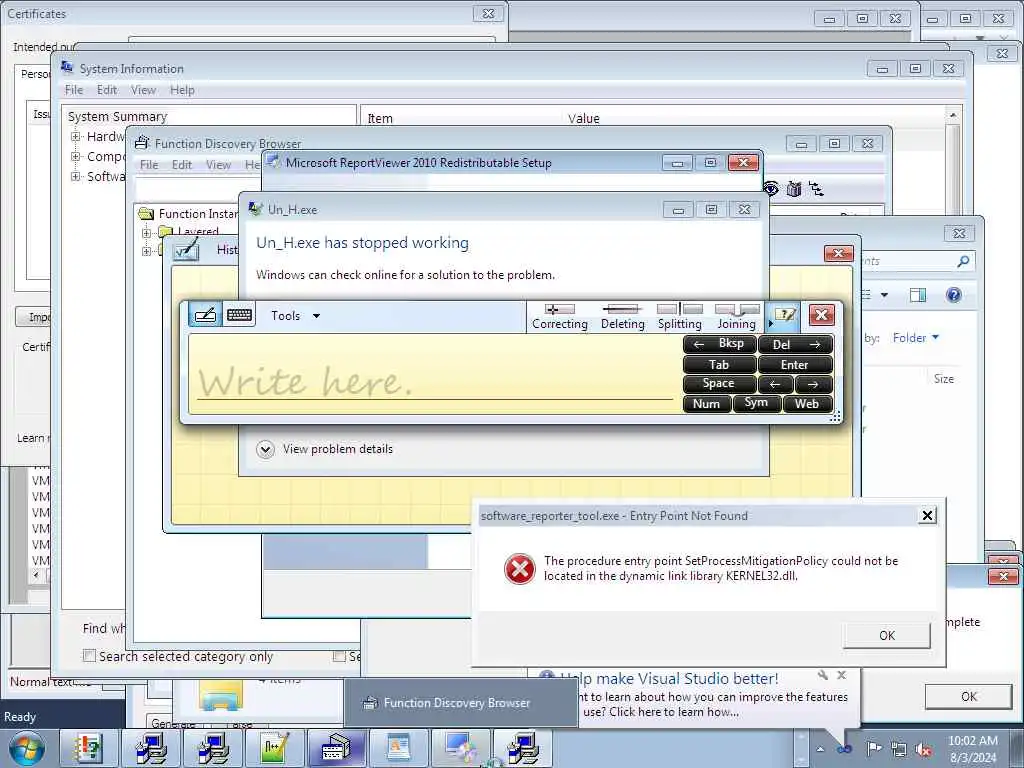
Task: Select System Summary in the tree
Action: [x=118, y=116]
